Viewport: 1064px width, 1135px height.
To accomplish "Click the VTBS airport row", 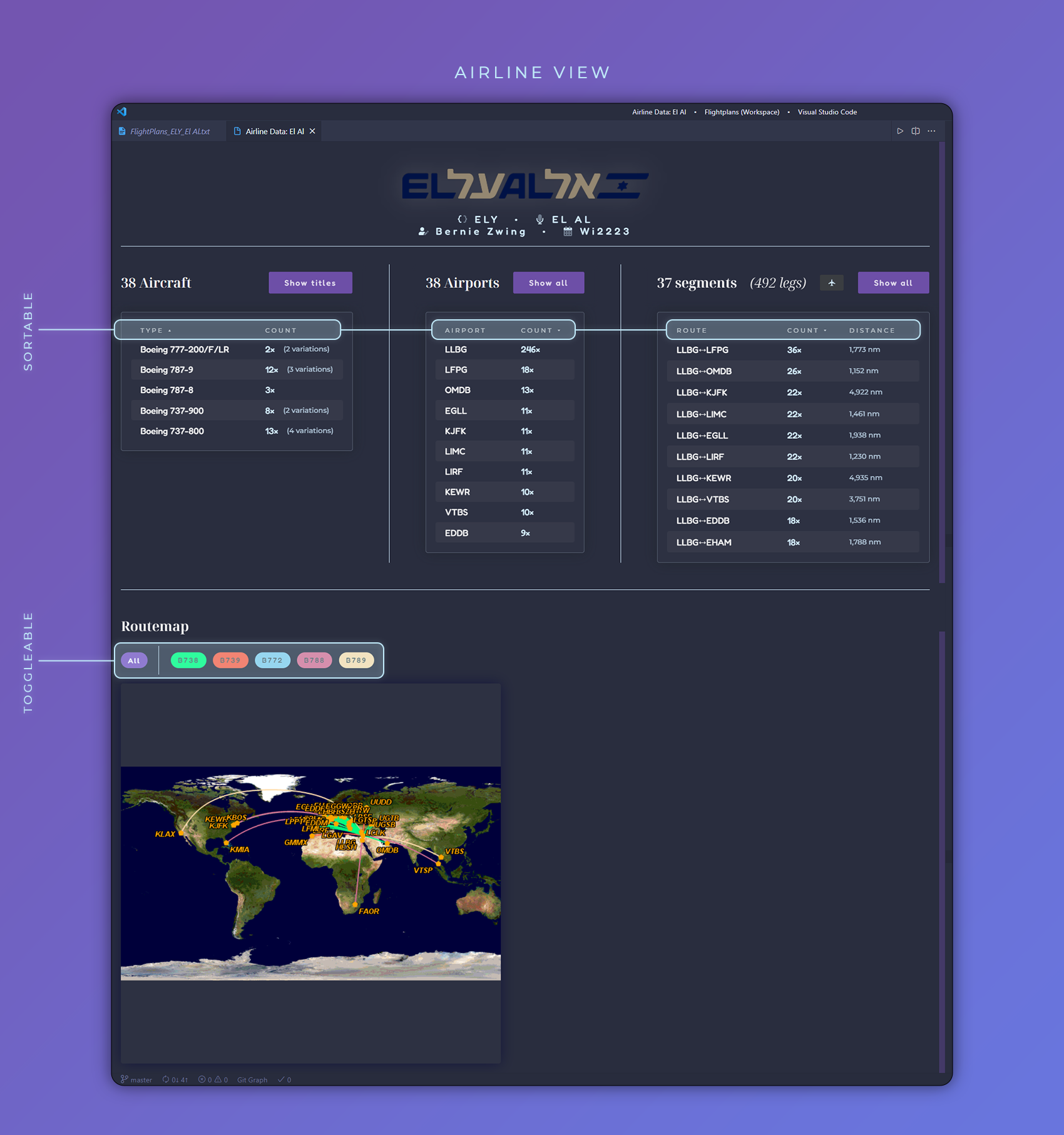I will click(504, 512).
